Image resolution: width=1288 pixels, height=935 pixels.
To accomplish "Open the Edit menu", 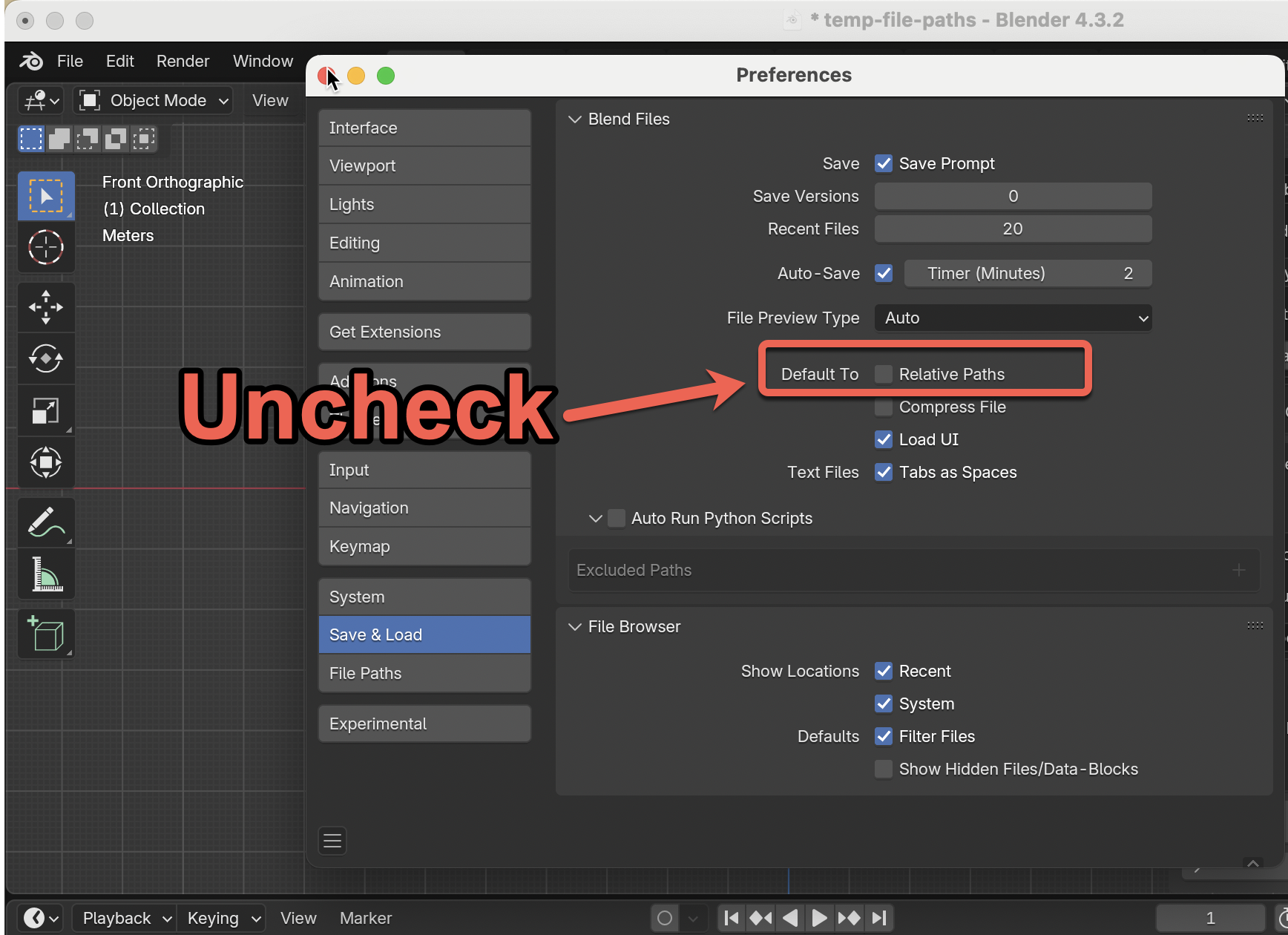I will (119, 61).
